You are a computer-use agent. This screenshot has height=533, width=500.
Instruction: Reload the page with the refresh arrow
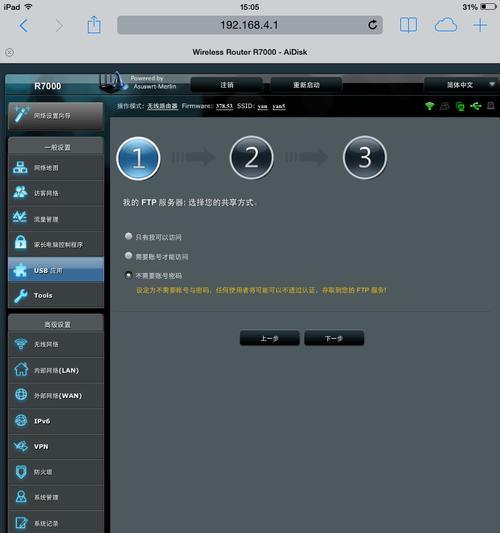(373, 25)
